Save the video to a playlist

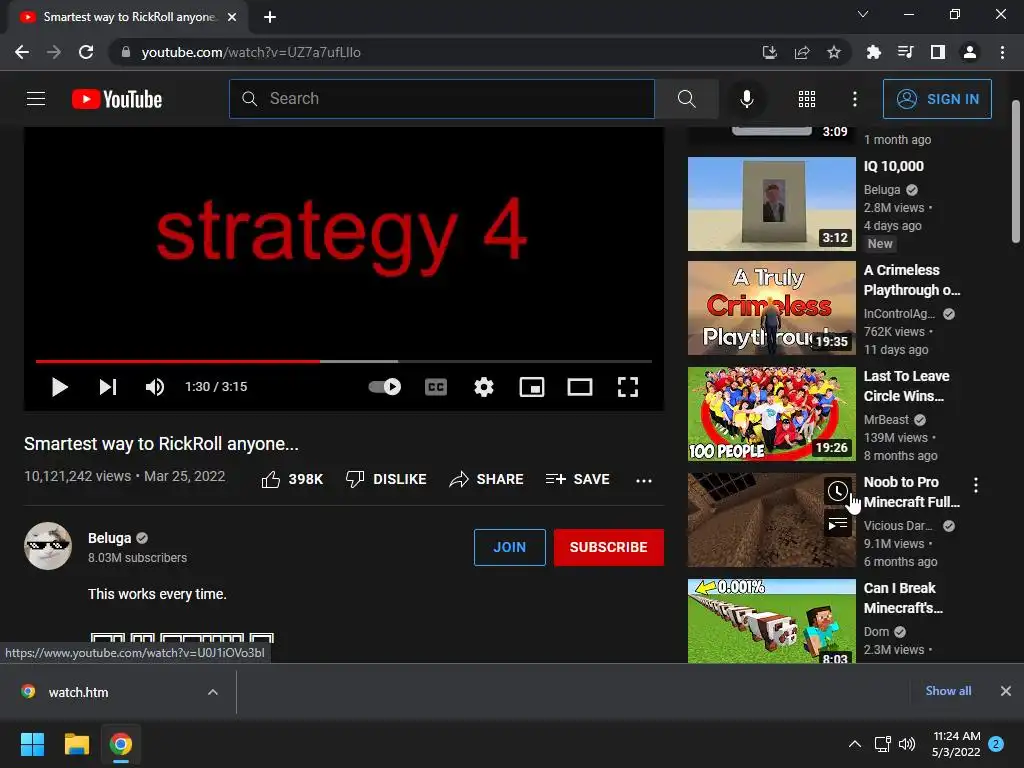[x=577, y=479]
